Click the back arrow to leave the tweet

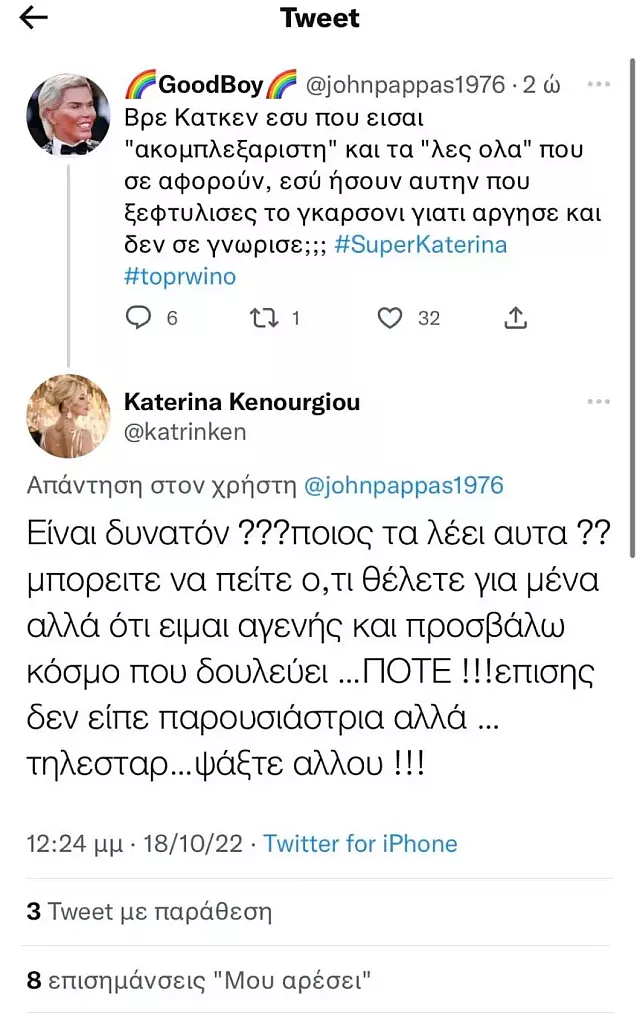(x=33, y=17)
